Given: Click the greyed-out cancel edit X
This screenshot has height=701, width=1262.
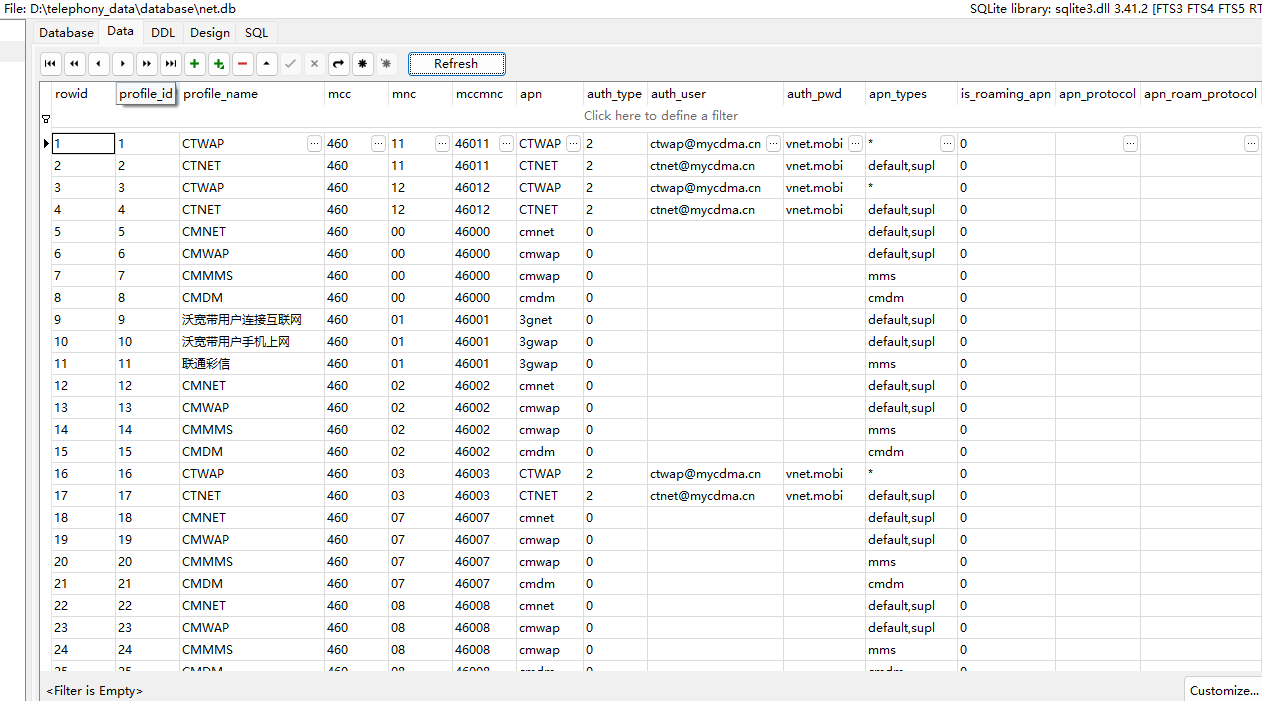Looking at the screenshot, I should click(x=315, y=64).
